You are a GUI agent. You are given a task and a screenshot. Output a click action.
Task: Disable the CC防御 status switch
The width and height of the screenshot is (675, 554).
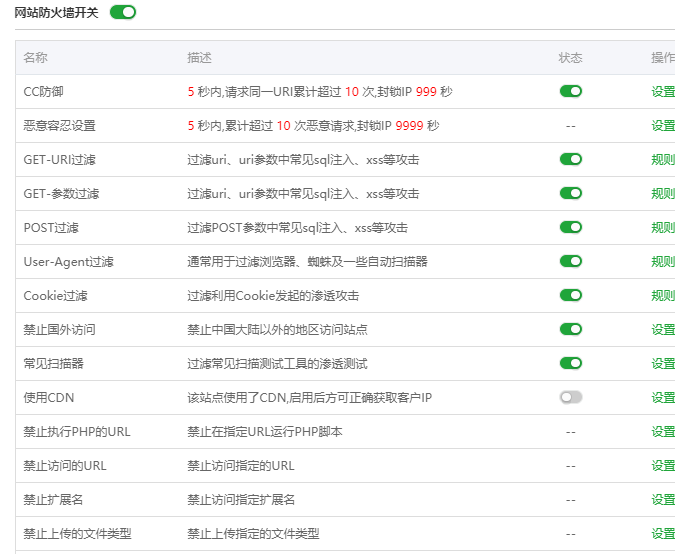coord(570,91)
